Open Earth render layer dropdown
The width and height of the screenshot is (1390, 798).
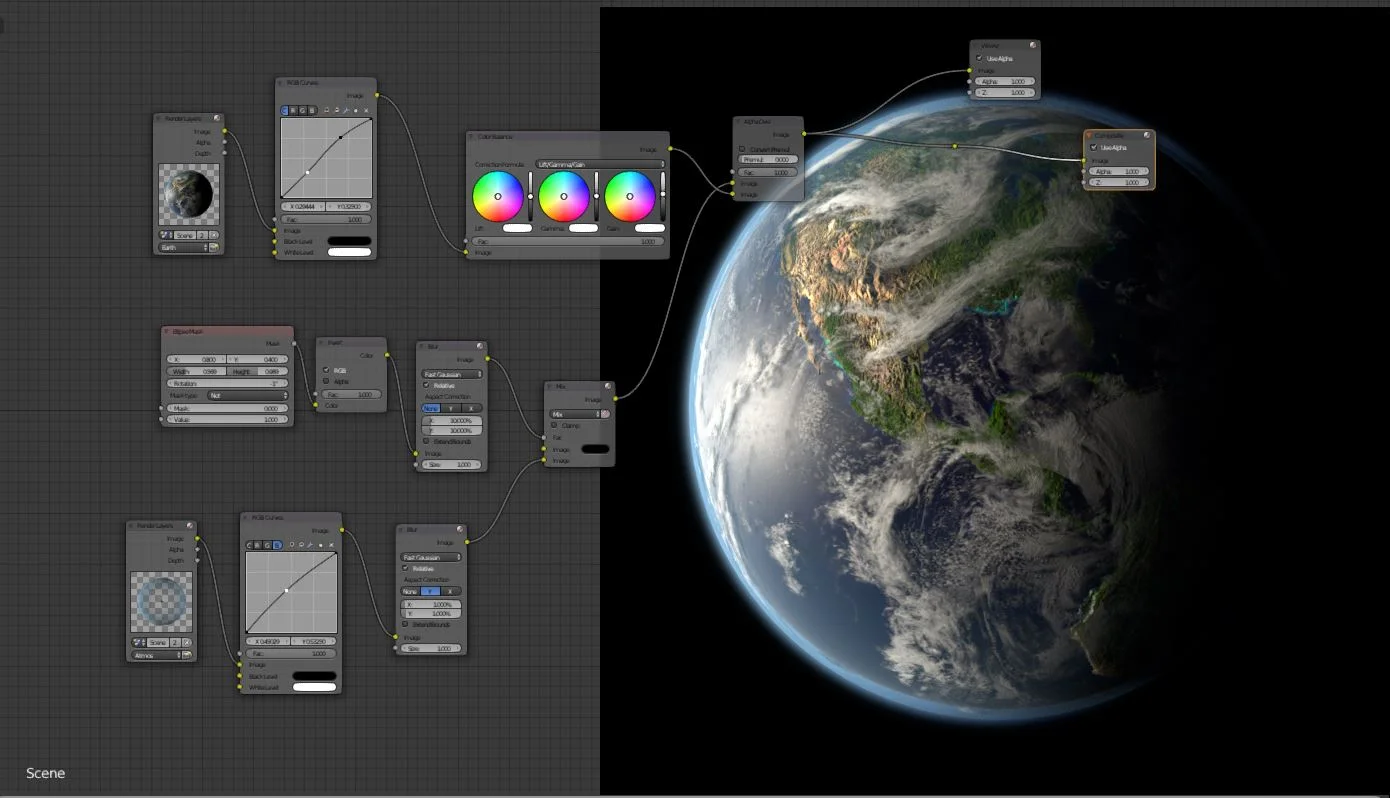(x=182, y=247)
